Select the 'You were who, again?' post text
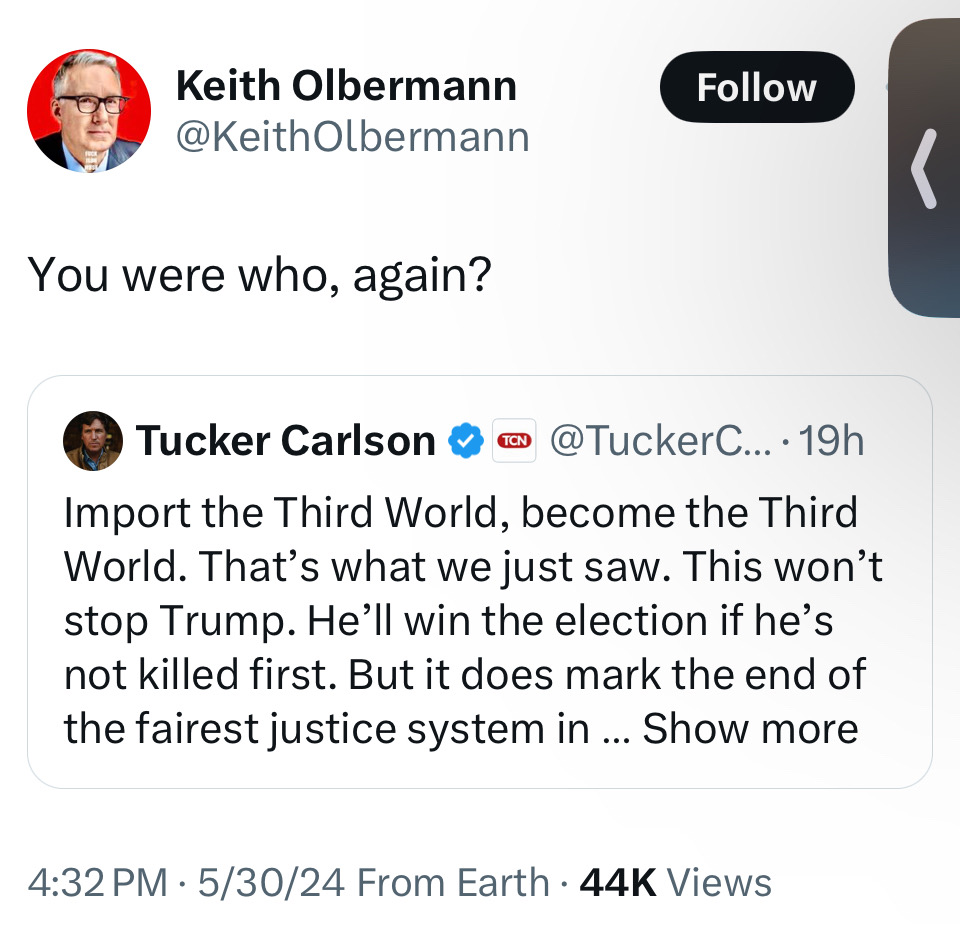Image resolution: width=960 pixels, height=929 pixels. [x=260, y=275]
